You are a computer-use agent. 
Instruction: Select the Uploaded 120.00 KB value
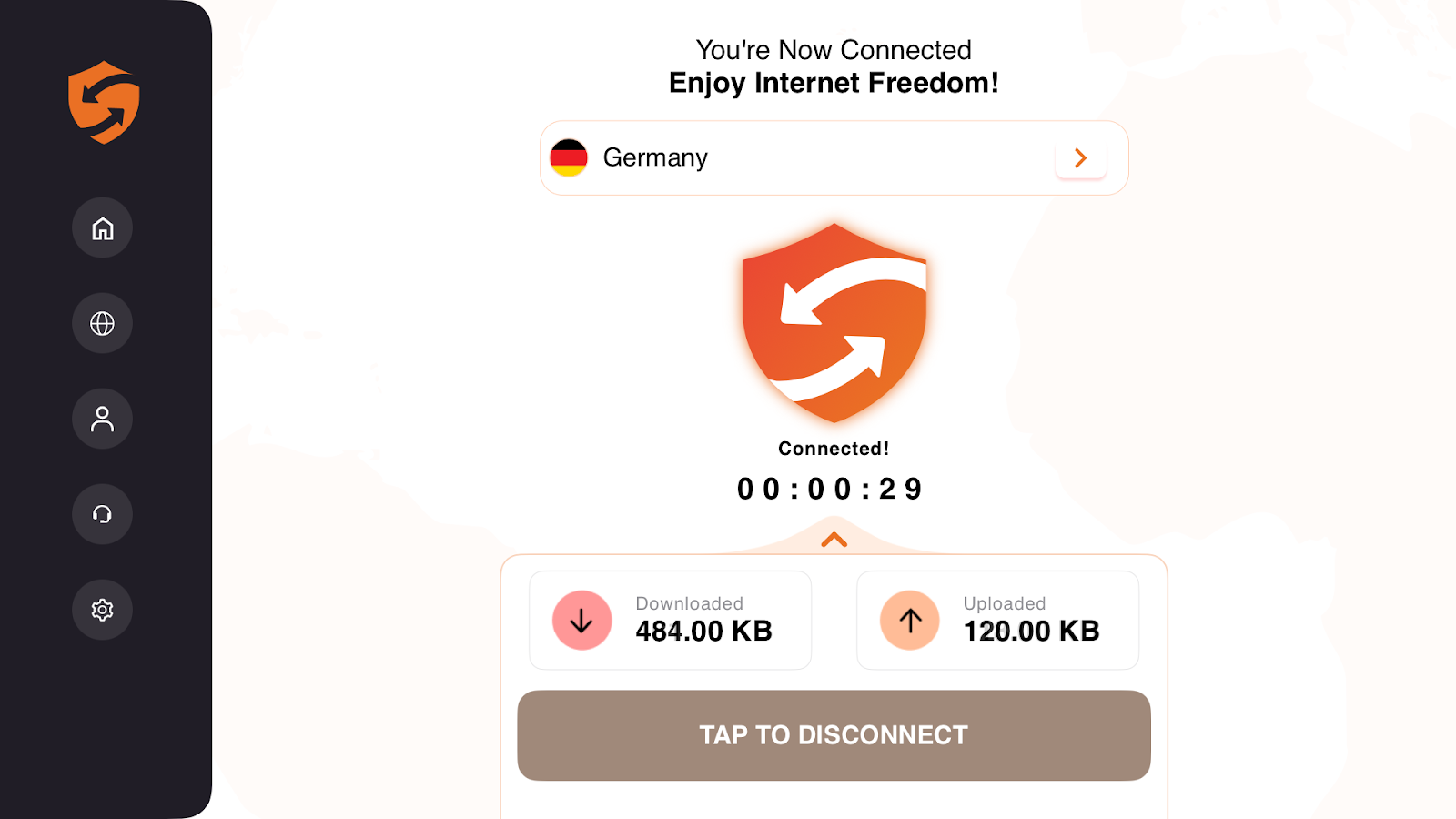tap(1031, 631)
